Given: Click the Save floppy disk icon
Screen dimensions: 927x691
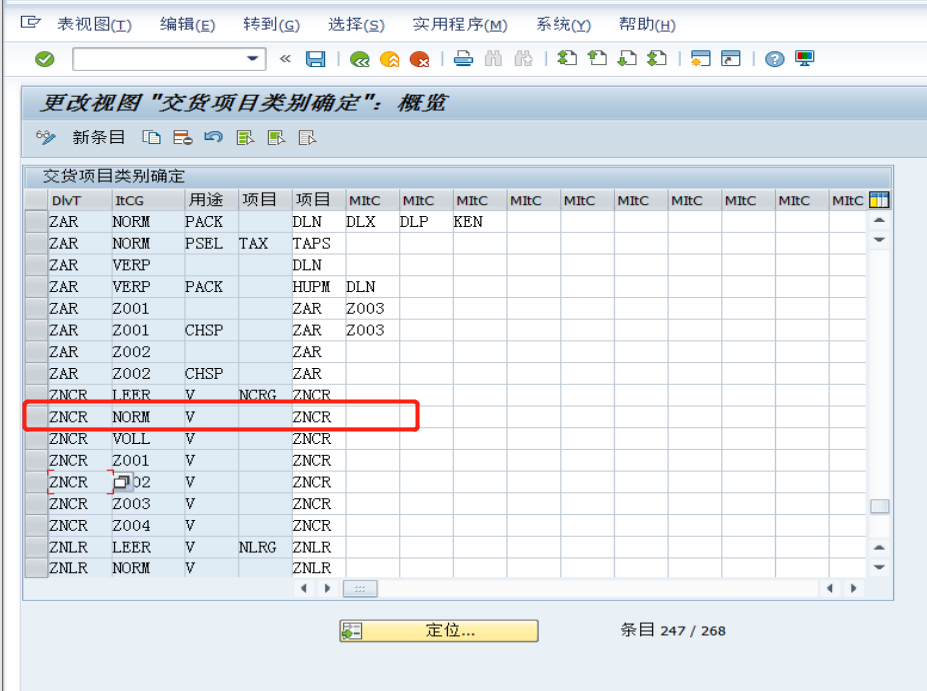Looking at the screenshot, I should pos(315,59).
